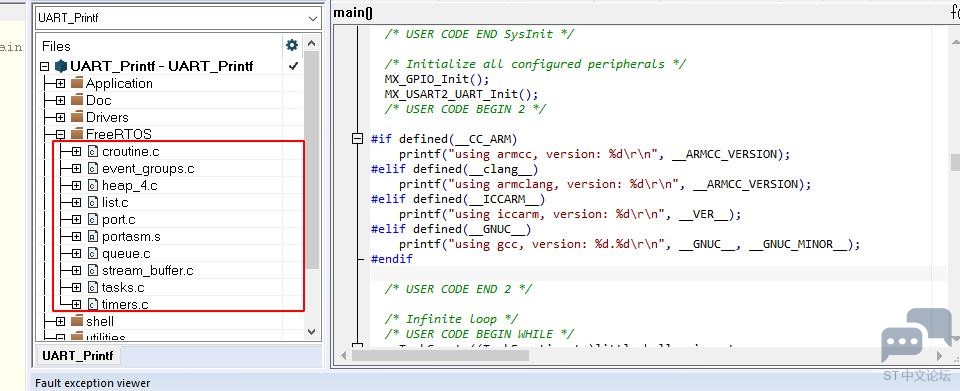Image resolution: width=960 pixels, height=391 pixels.
Task: Select stream_buffer.c in the file tree
Action: coord(148,270)
